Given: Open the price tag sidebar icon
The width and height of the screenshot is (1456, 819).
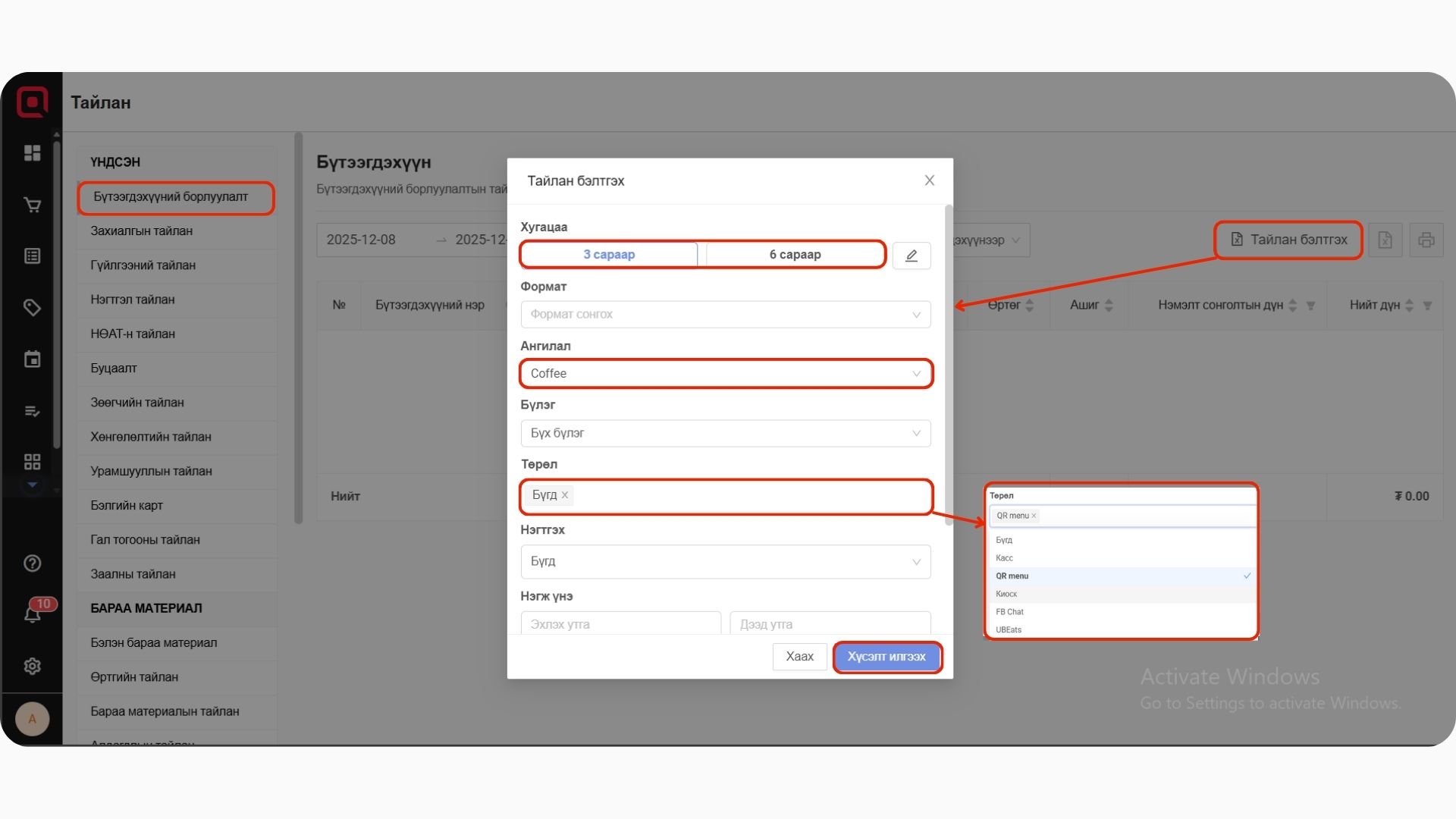Looking at the screenshot, I should pos(32,307).
